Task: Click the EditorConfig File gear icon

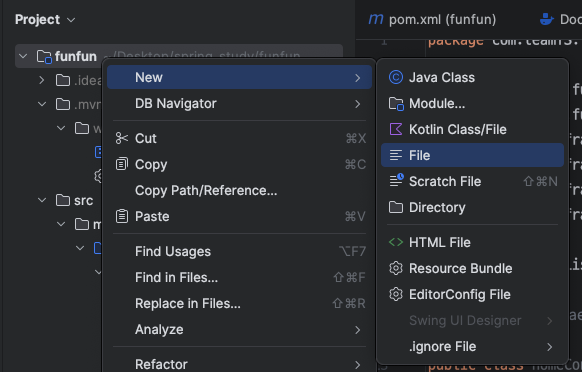Action: pyautogui.click(x=396, y=294)
